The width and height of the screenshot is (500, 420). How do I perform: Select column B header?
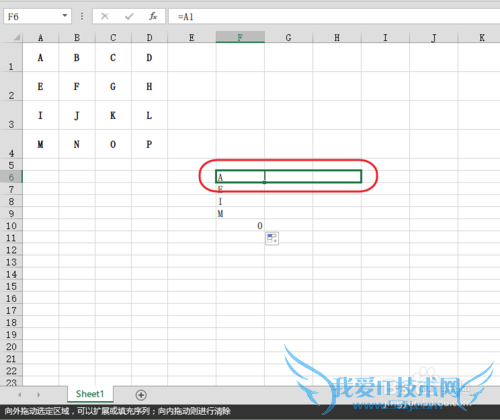point(77,38)
